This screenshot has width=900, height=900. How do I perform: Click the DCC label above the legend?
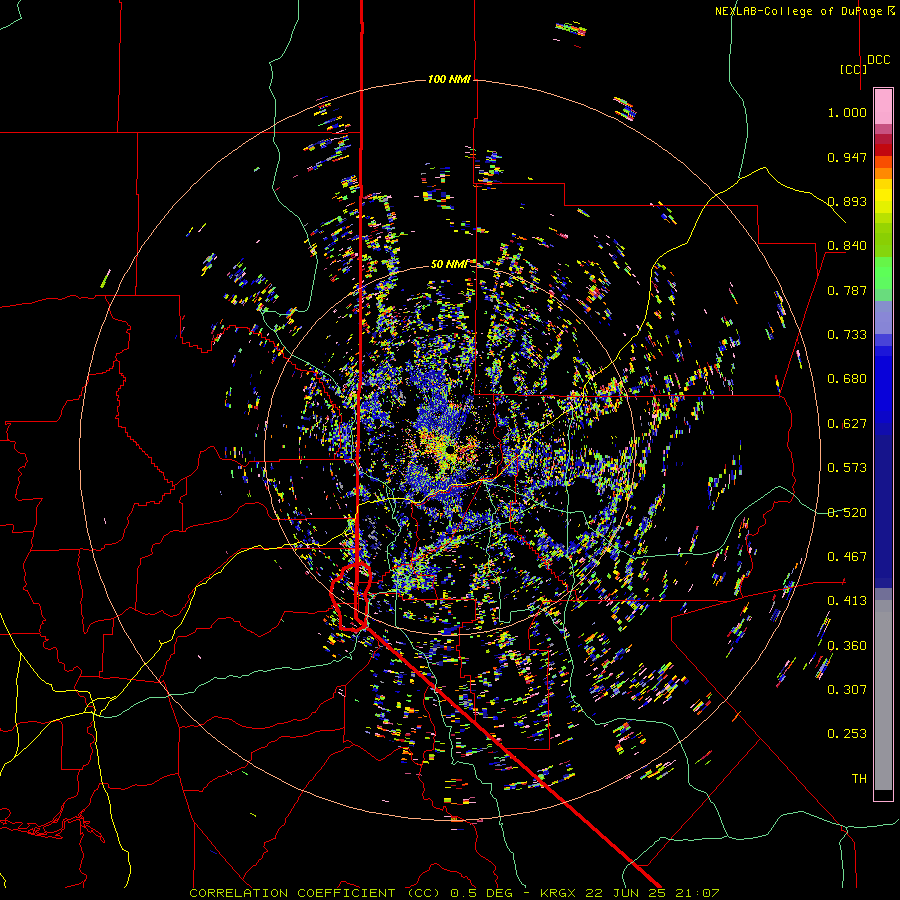pyautogui.click(x=878, y=60)
